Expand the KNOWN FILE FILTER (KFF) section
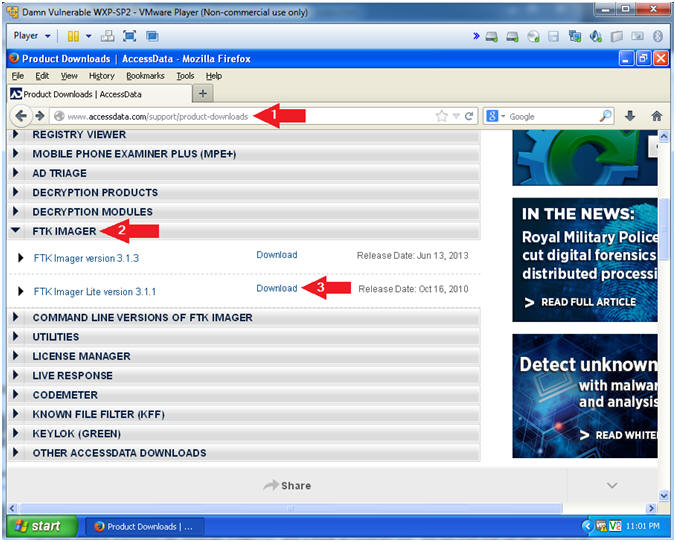Image resolution: width=676 pixels, height=542 pixels. pyautogui.click(x=244, y=415)
